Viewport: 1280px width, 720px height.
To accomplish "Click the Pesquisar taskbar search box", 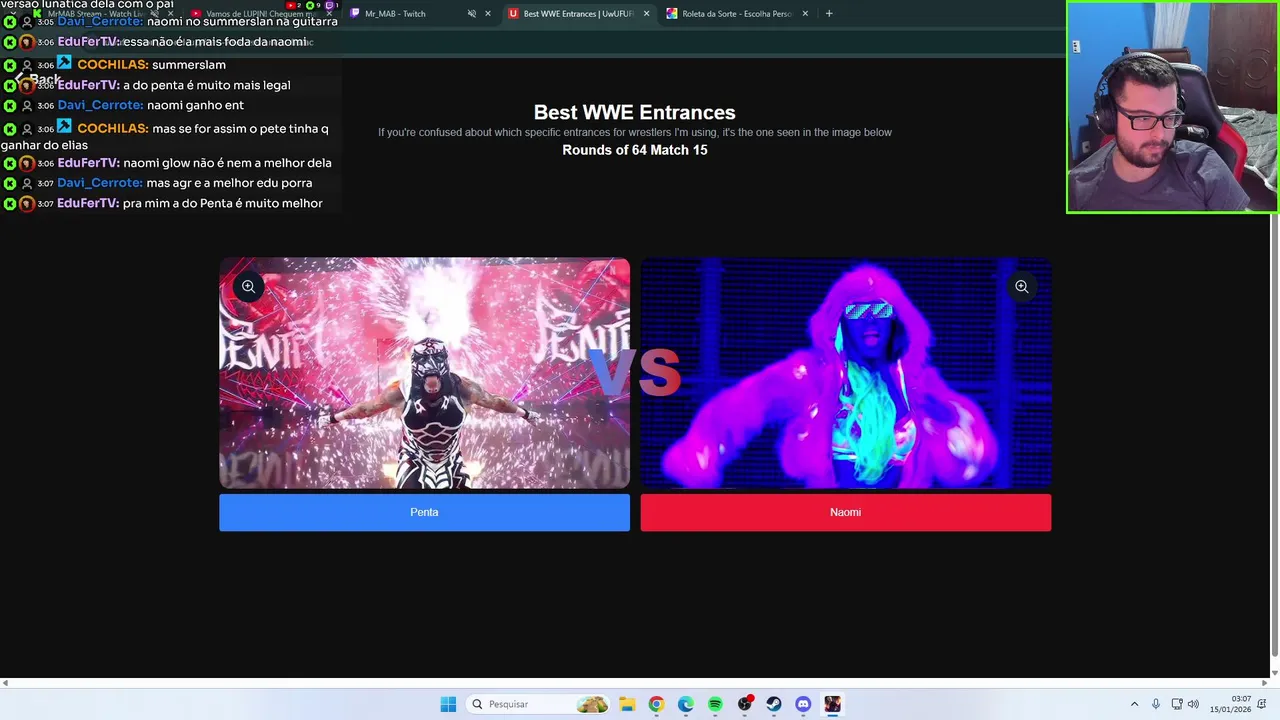I will (x=539, y=704).
